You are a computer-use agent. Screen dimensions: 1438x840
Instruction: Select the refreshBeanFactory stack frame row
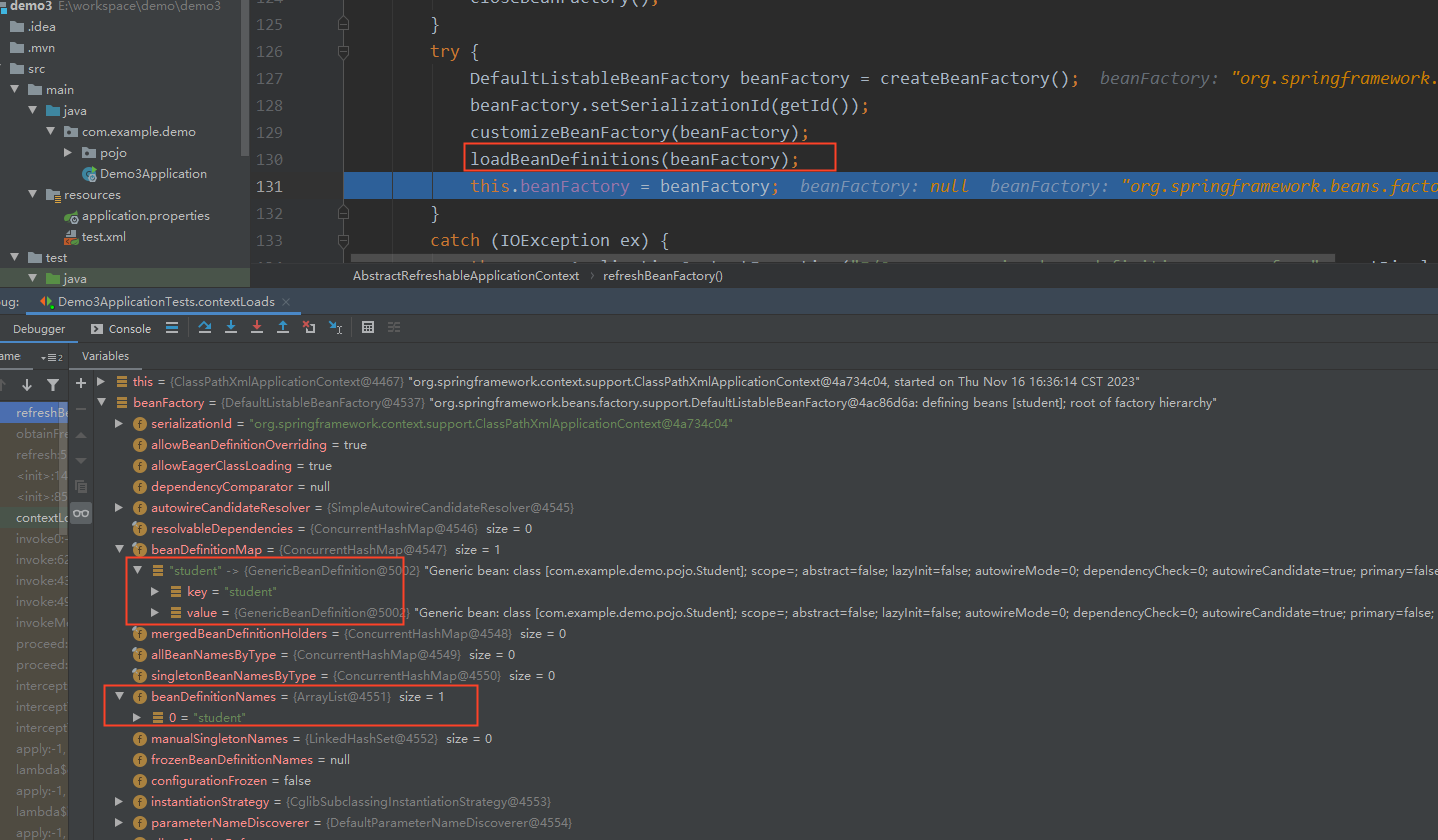(x=35, y=412)
